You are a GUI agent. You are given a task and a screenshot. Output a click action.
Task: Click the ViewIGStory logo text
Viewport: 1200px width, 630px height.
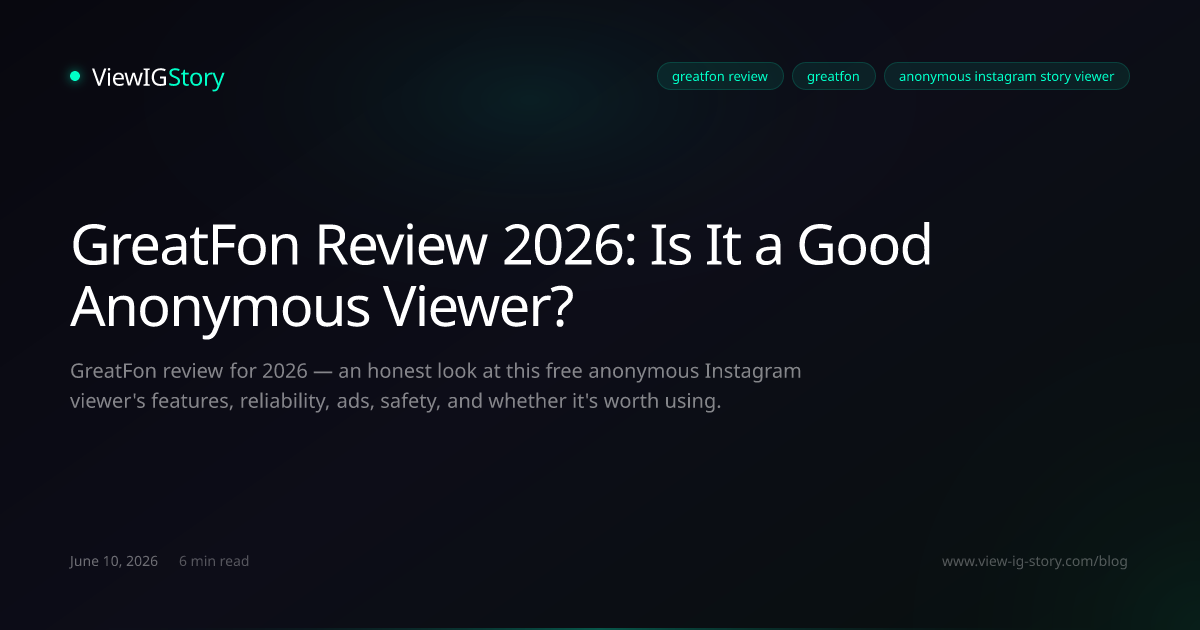coord(158,77)
